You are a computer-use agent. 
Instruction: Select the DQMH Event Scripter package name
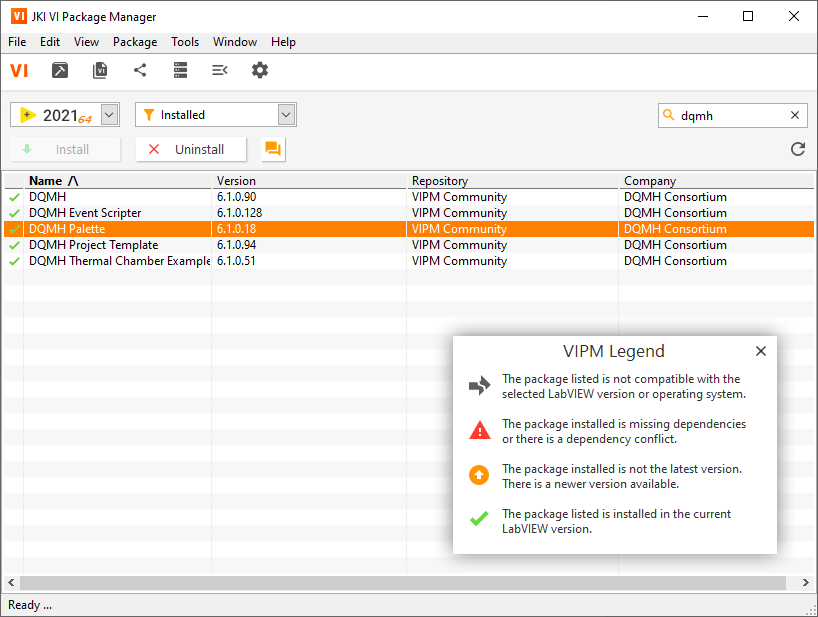coord(85,213)
